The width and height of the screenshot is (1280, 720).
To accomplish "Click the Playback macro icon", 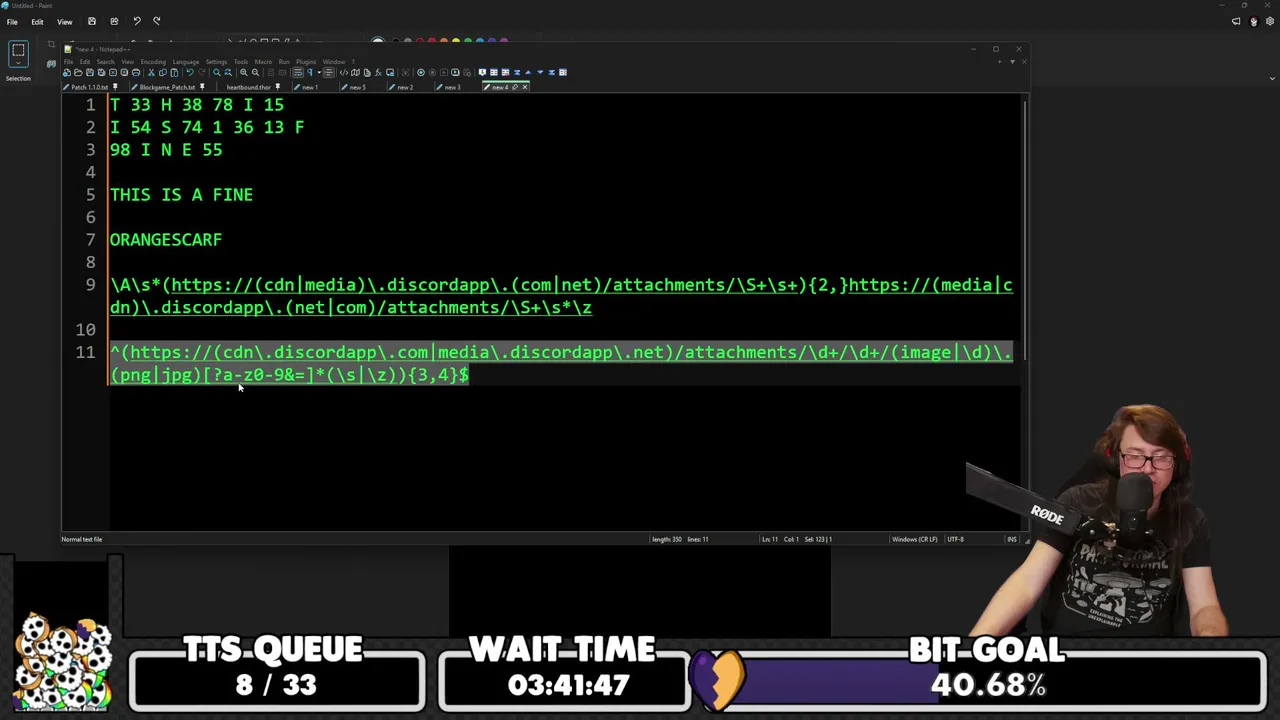I will (x=443, y=72).
